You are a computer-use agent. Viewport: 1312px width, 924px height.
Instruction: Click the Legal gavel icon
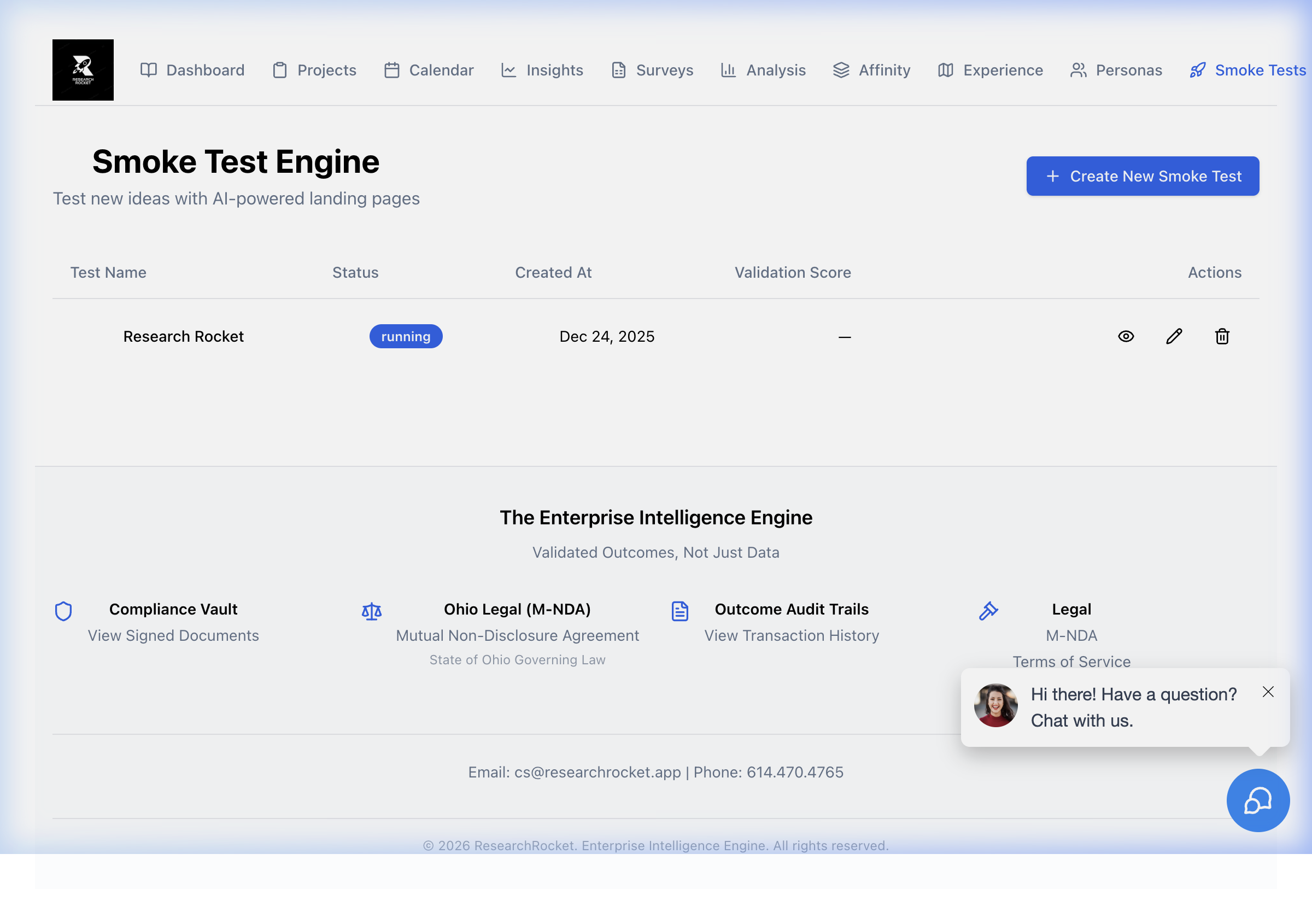point(988,611)
